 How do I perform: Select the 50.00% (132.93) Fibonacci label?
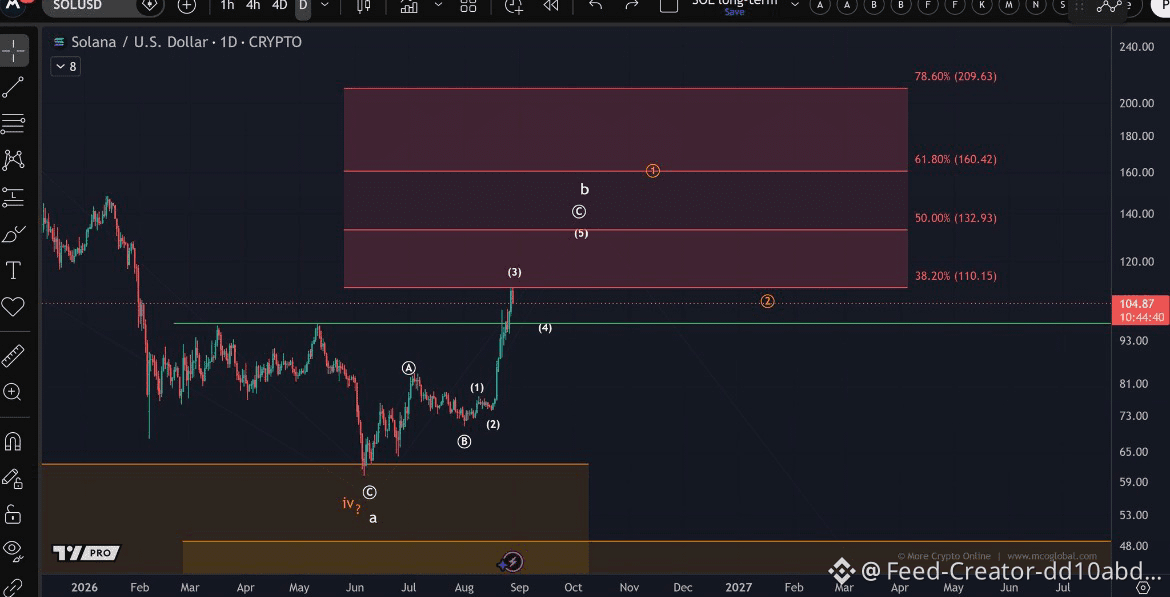pos(955,218)
